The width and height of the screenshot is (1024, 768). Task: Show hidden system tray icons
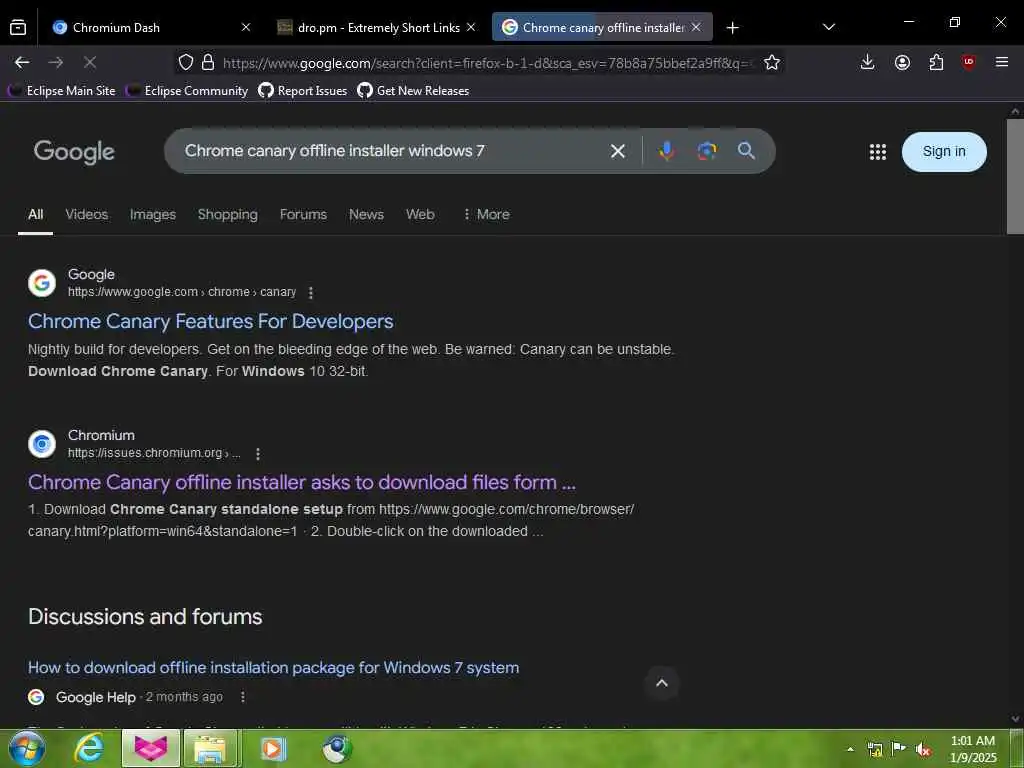click(x=850, y=749)
